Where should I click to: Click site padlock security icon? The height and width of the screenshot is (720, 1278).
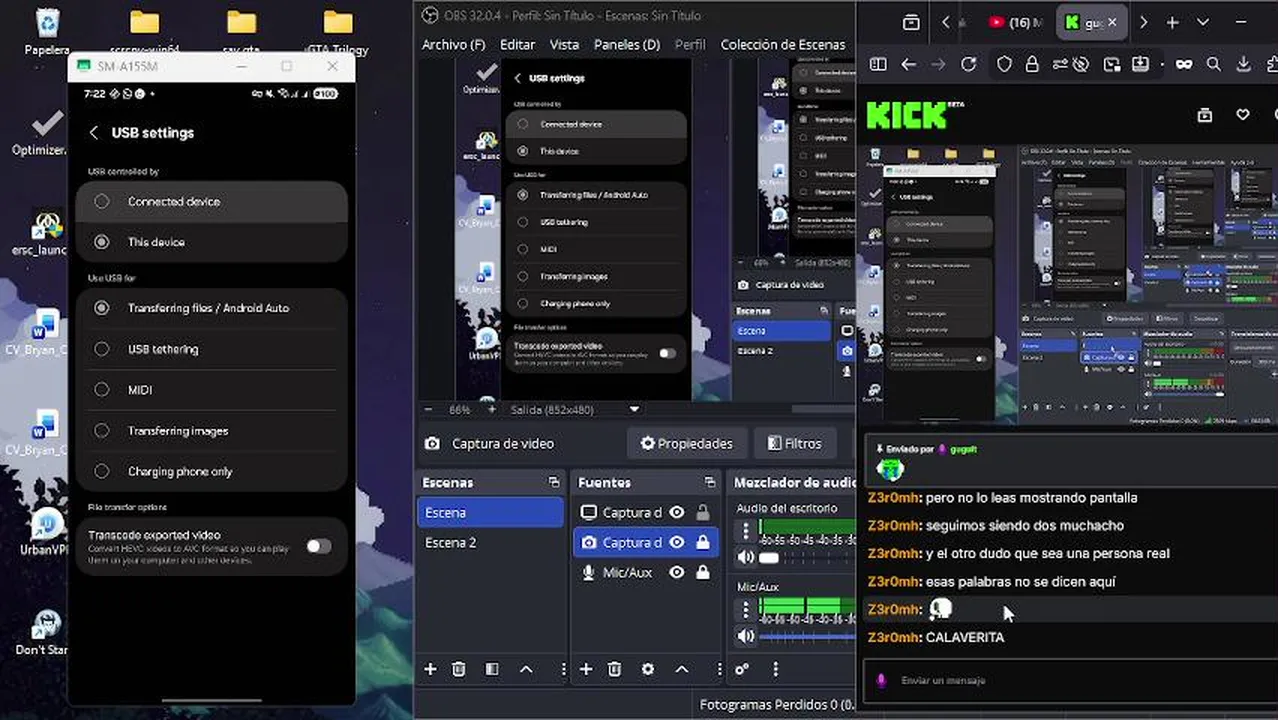(1032, 64)
